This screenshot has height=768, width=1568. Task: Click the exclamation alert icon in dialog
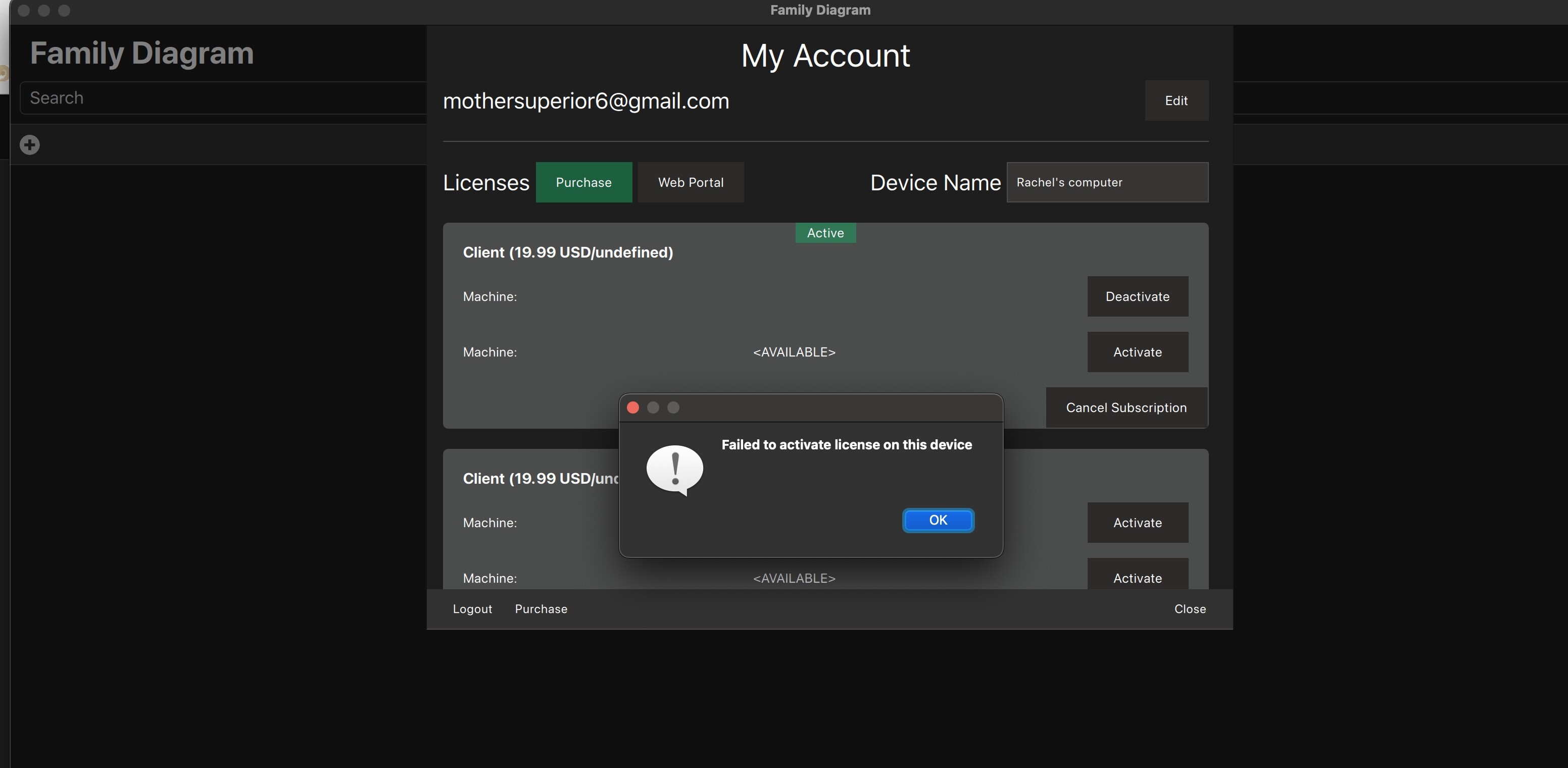674,470
